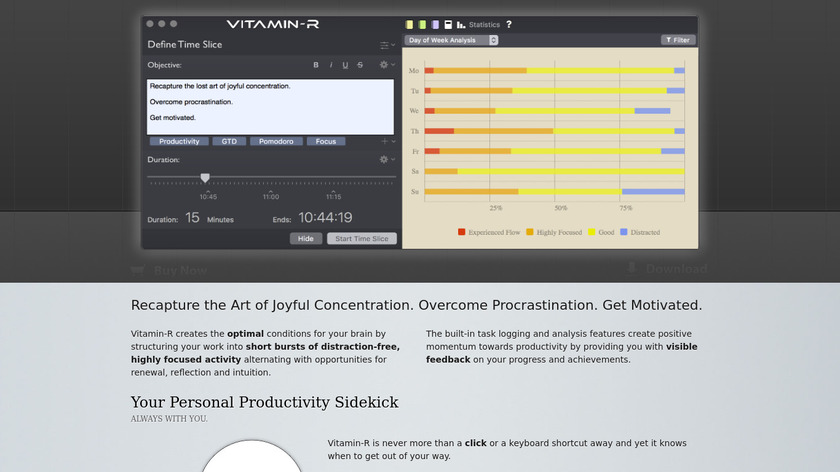Click the "Your Personal Productivity Sidekick" heading
The height and width of the screenshot is (472, 840).
click(x=265, y=402)
